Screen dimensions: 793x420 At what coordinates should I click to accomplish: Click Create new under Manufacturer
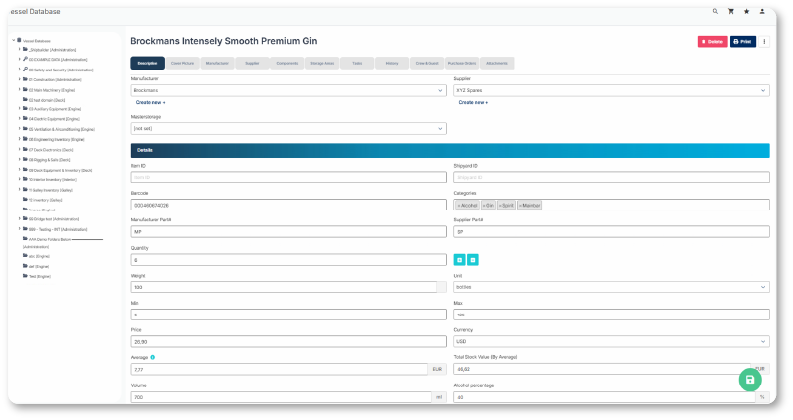coord(150,102)
